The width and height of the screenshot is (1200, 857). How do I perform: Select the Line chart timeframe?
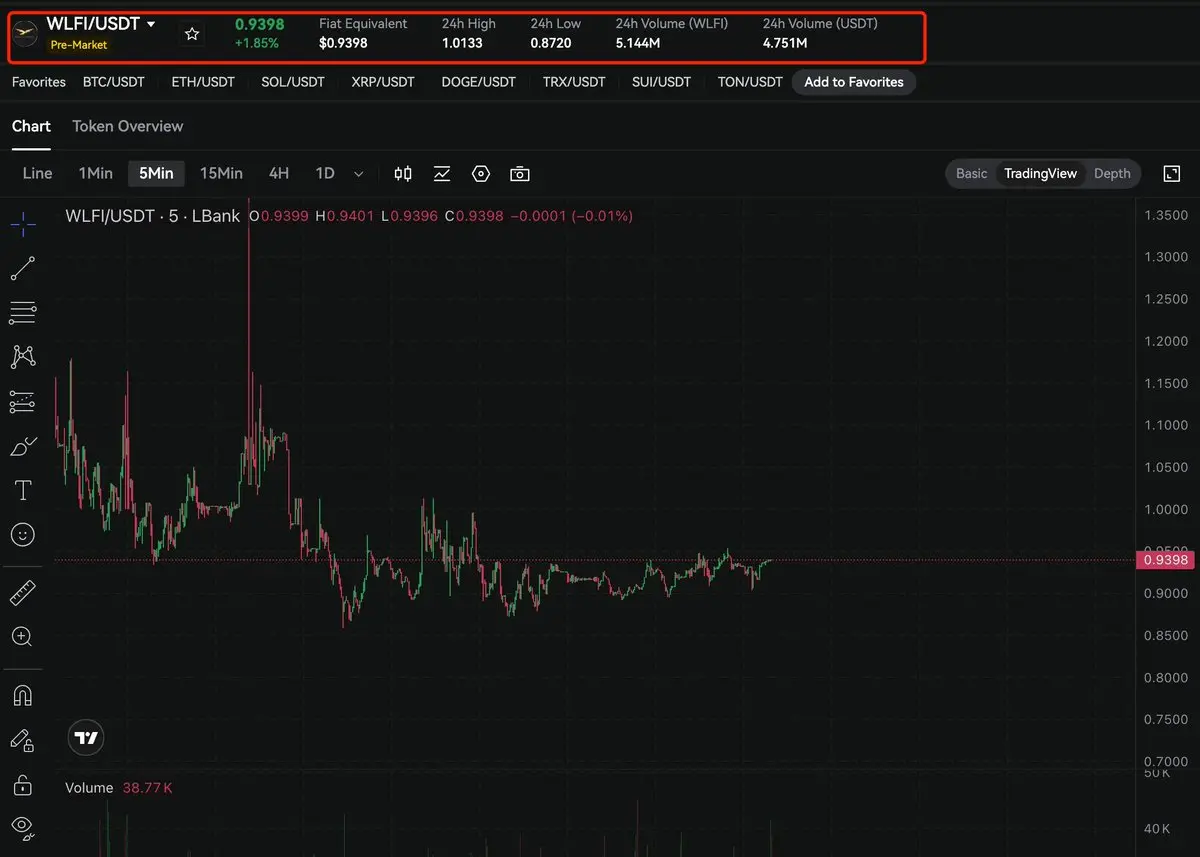[37, 173]
